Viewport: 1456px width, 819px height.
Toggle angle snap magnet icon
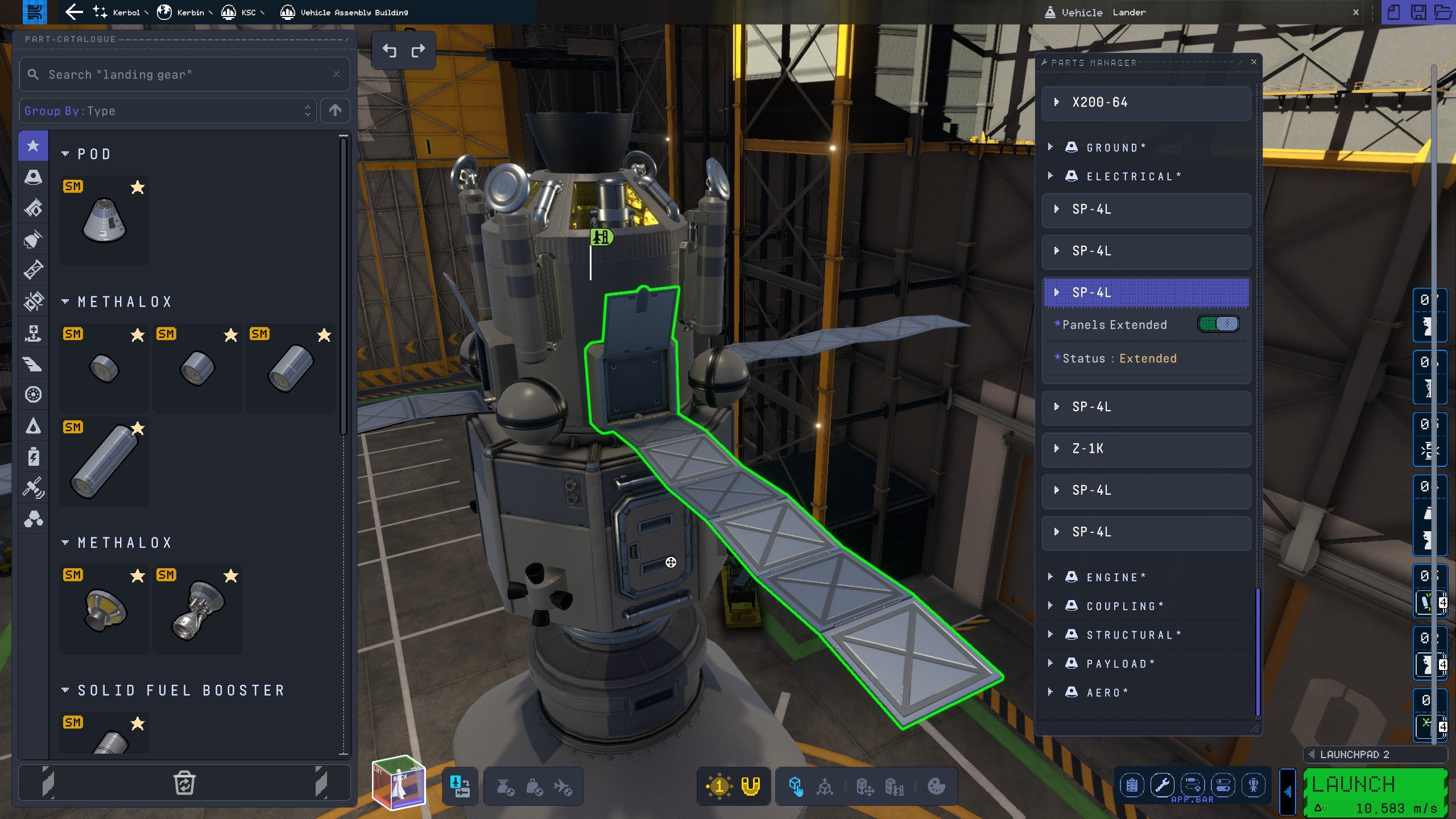750,787
